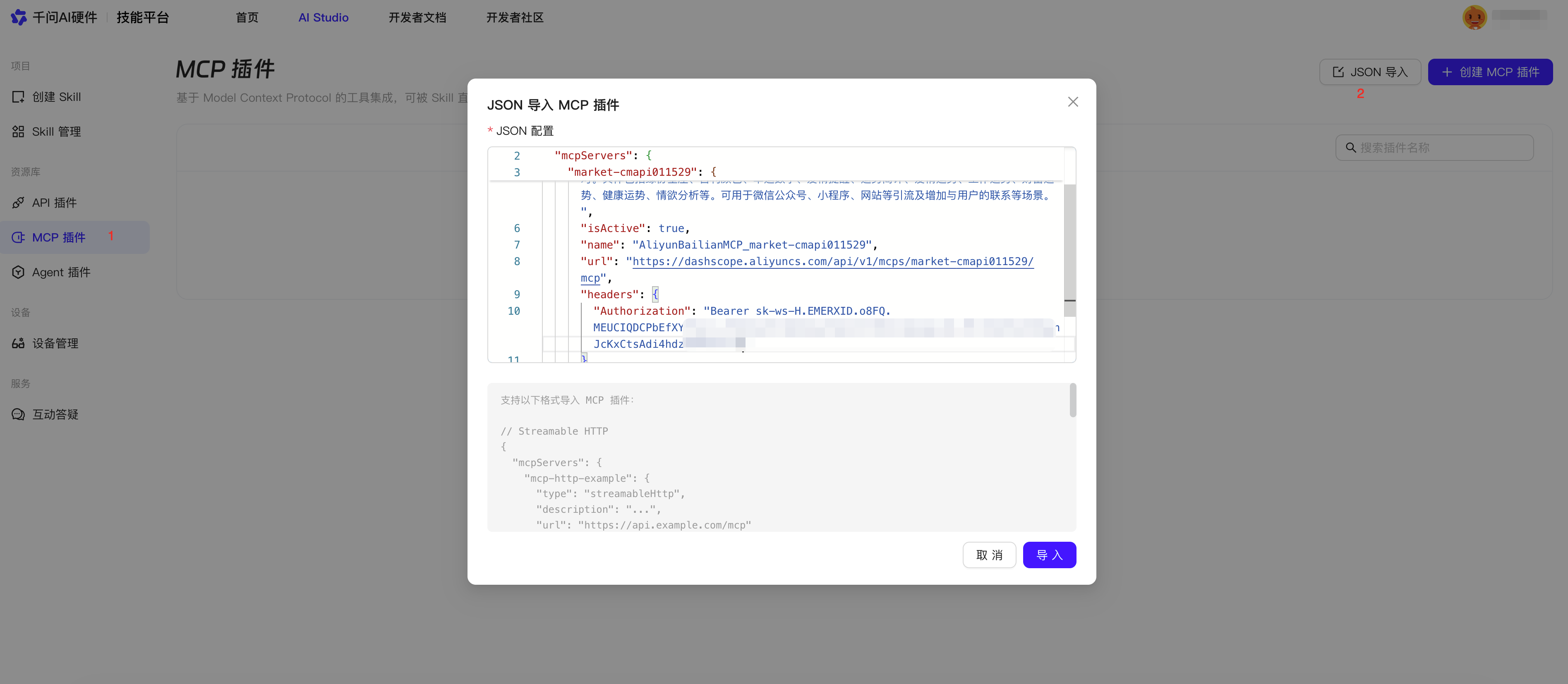Click the format example panel scrollbar
The width and height of the screenshot is (1568, 684).
tap(1072, 400)
